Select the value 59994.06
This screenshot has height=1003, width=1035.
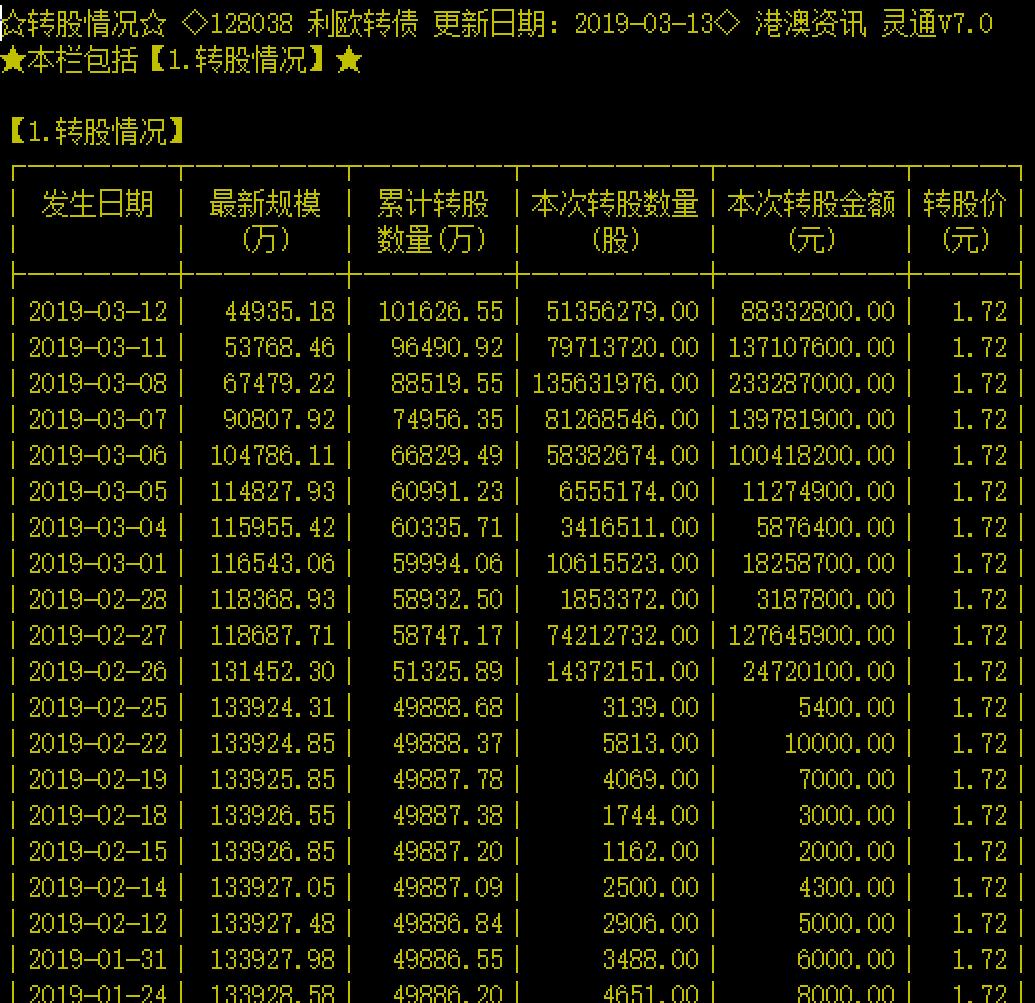(x=447, y=563)
